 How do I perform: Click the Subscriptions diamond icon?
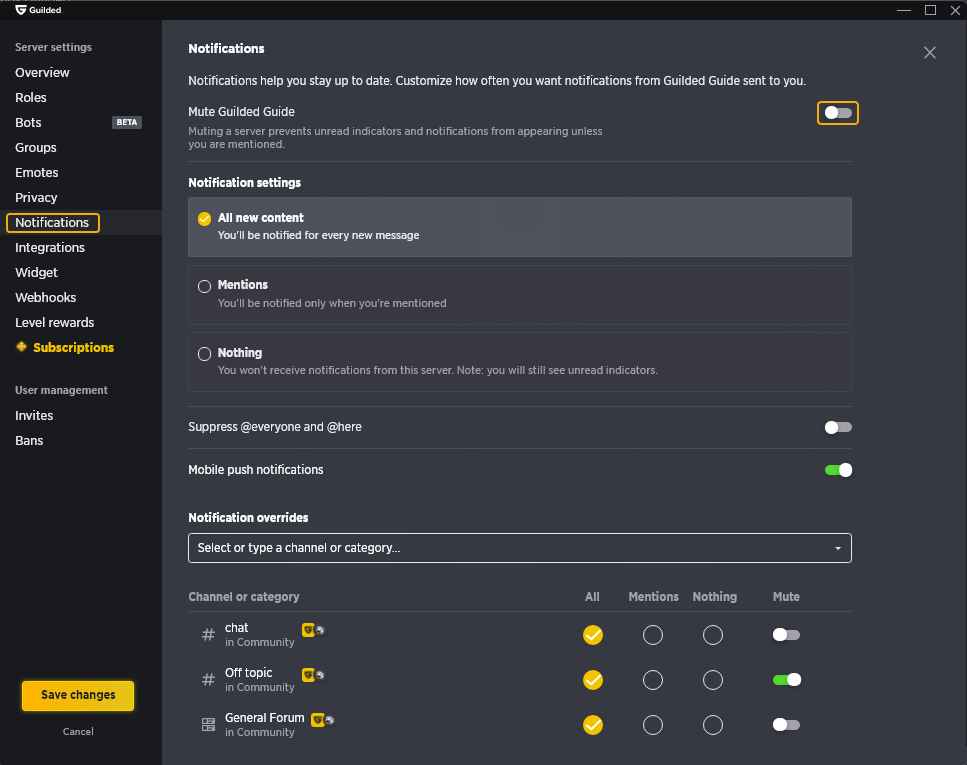pos(22,347)
